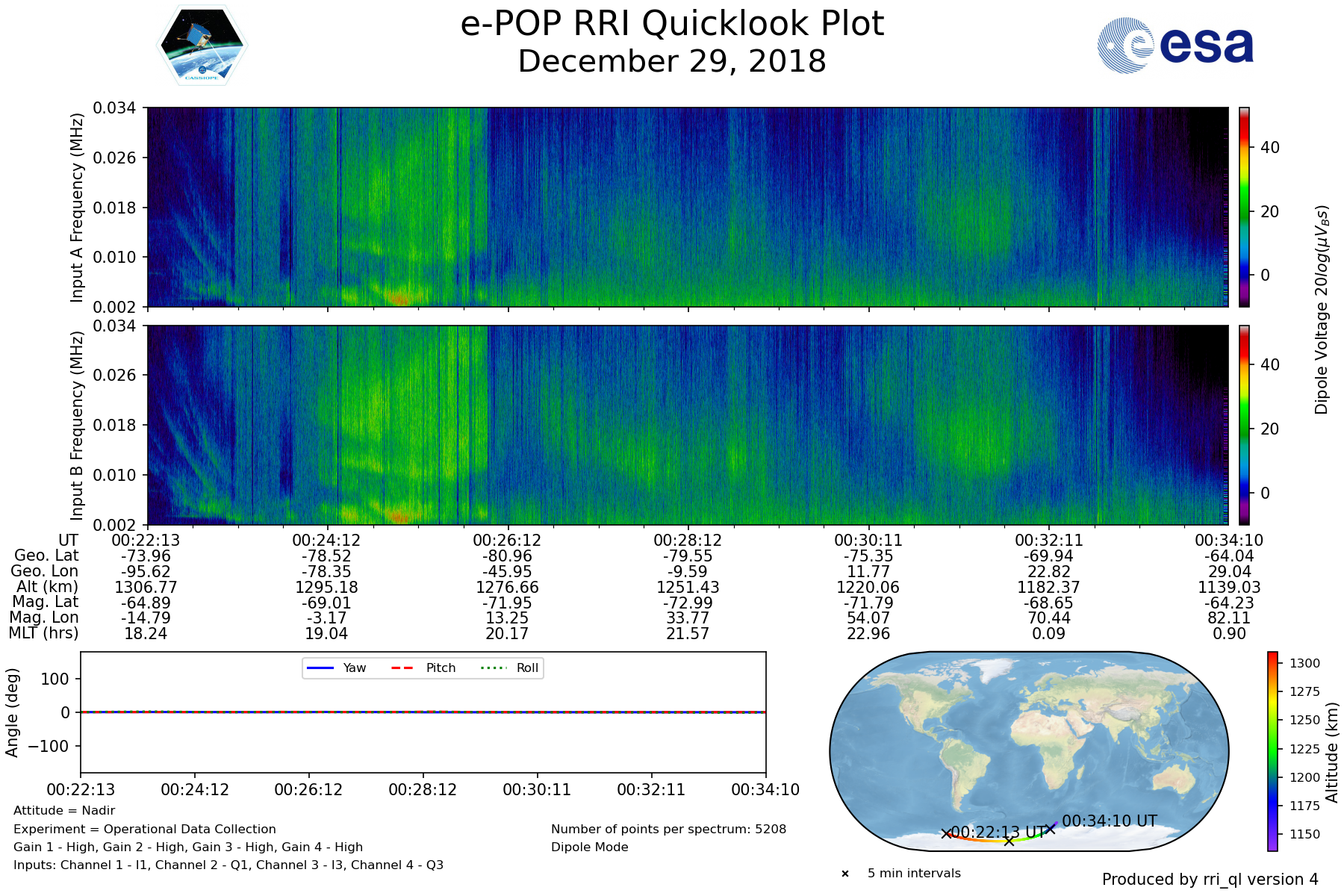This screenshot has width=1344, height=896.
Task: Click the e-POP RRI Quicklook Plot title
Action: 672,24
